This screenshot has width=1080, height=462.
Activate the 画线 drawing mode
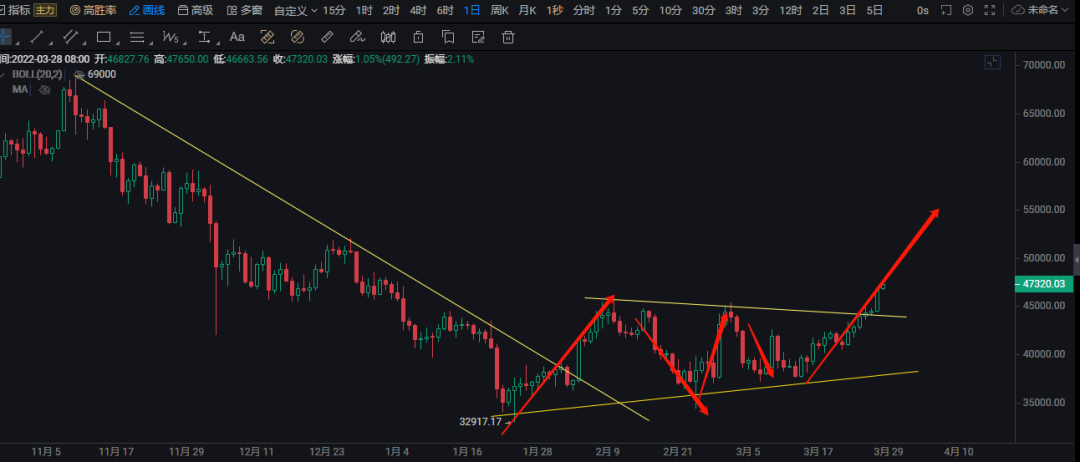(x=147, y=10)
